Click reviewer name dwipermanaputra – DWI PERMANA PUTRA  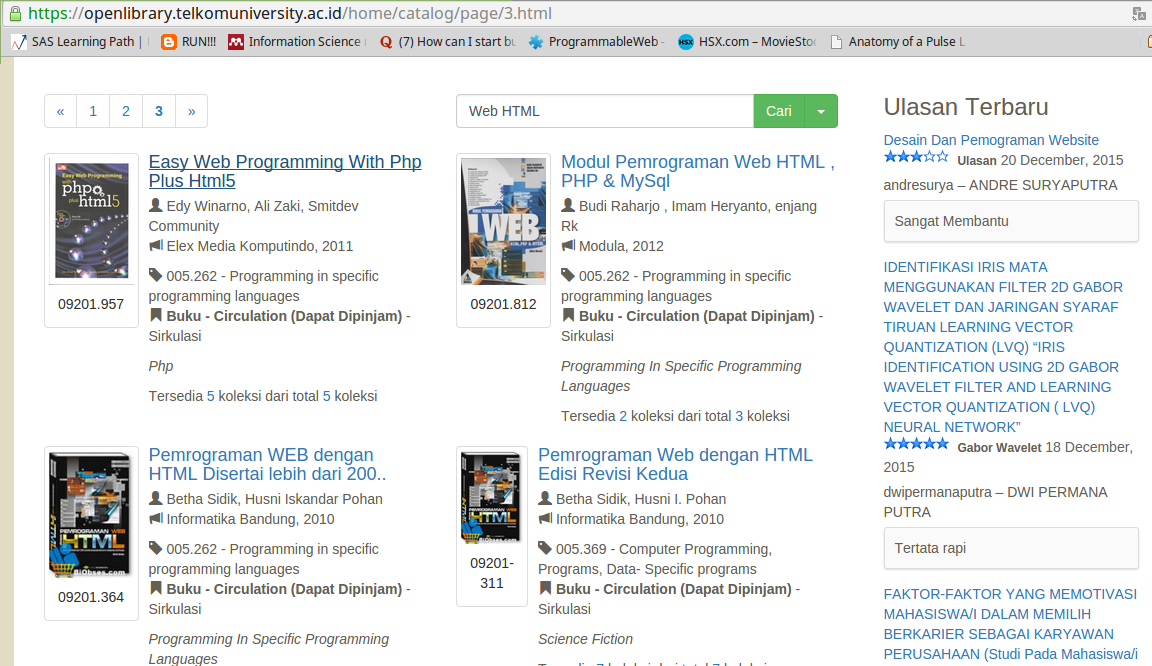[x=996, y=502]
